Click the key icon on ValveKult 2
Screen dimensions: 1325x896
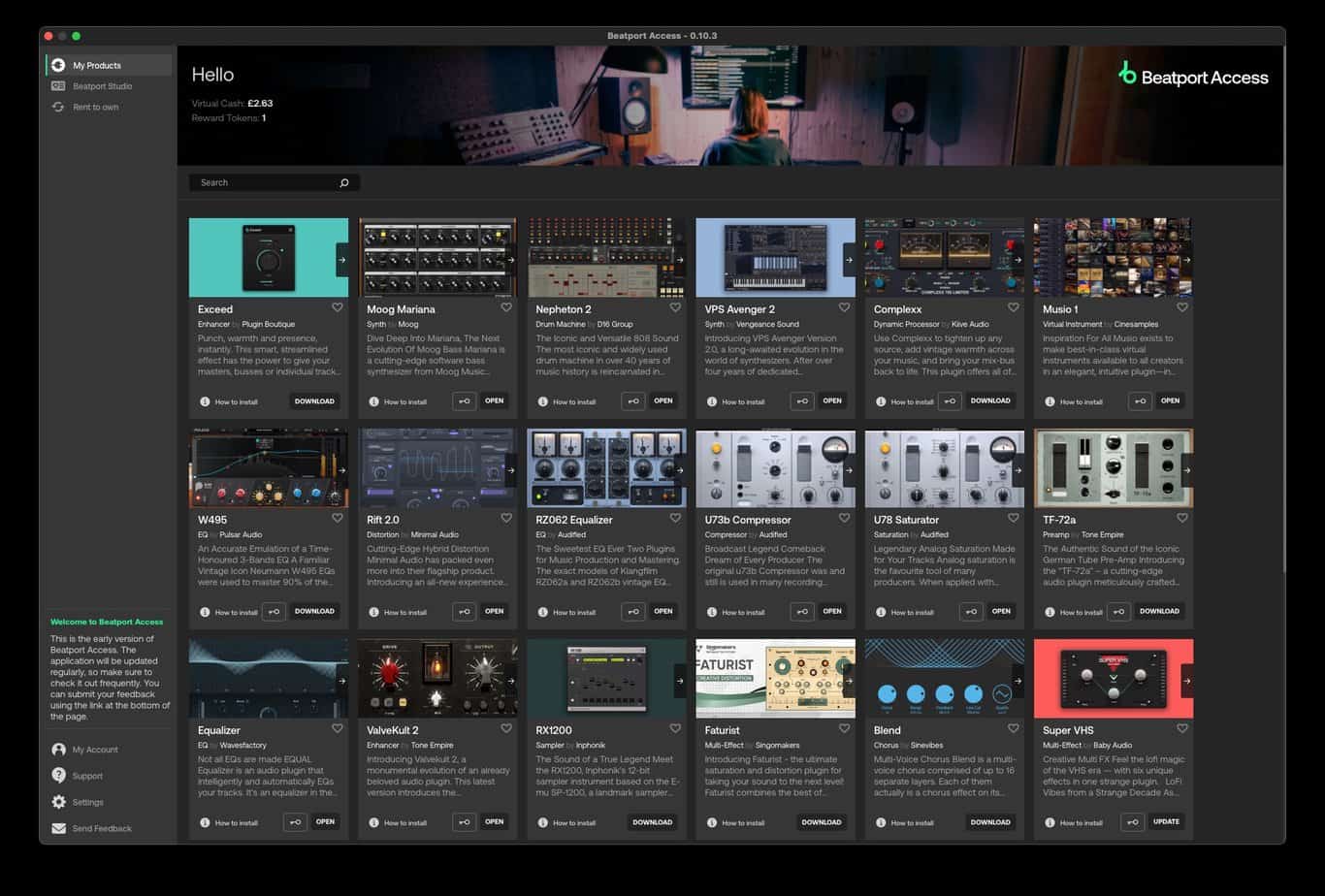coord(465,821)
